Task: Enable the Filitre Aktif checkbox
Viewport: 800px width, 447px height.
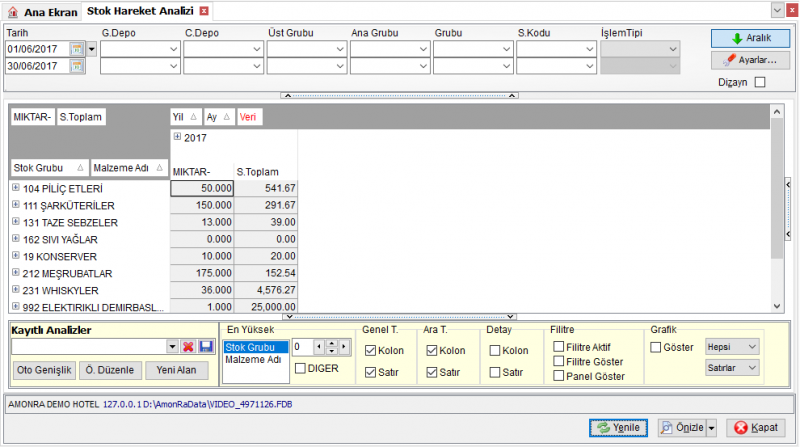Action: (559, 347)
